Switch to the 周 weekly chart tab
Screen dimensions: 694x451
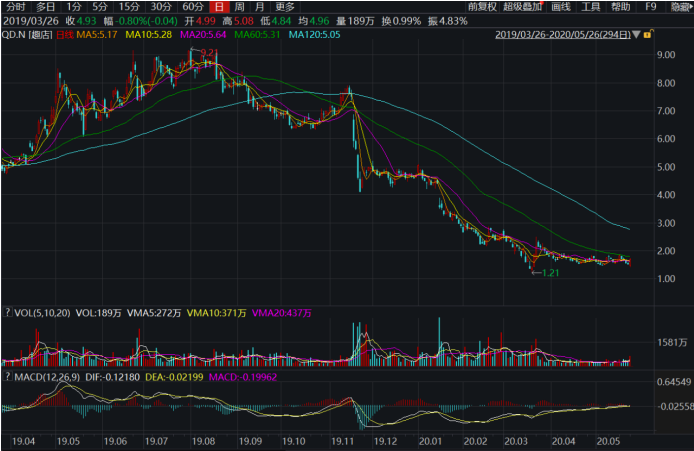[x=239, y=7]
